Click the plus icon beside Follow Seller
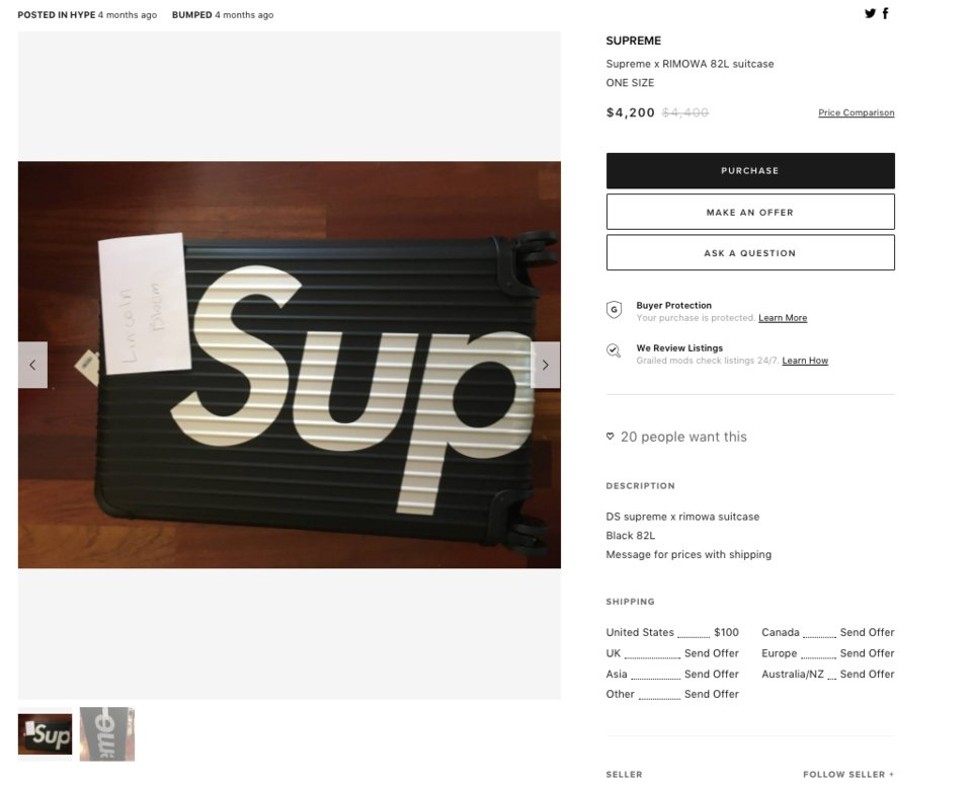Viewport: 972px width, 785px height. tap(891, 774)
